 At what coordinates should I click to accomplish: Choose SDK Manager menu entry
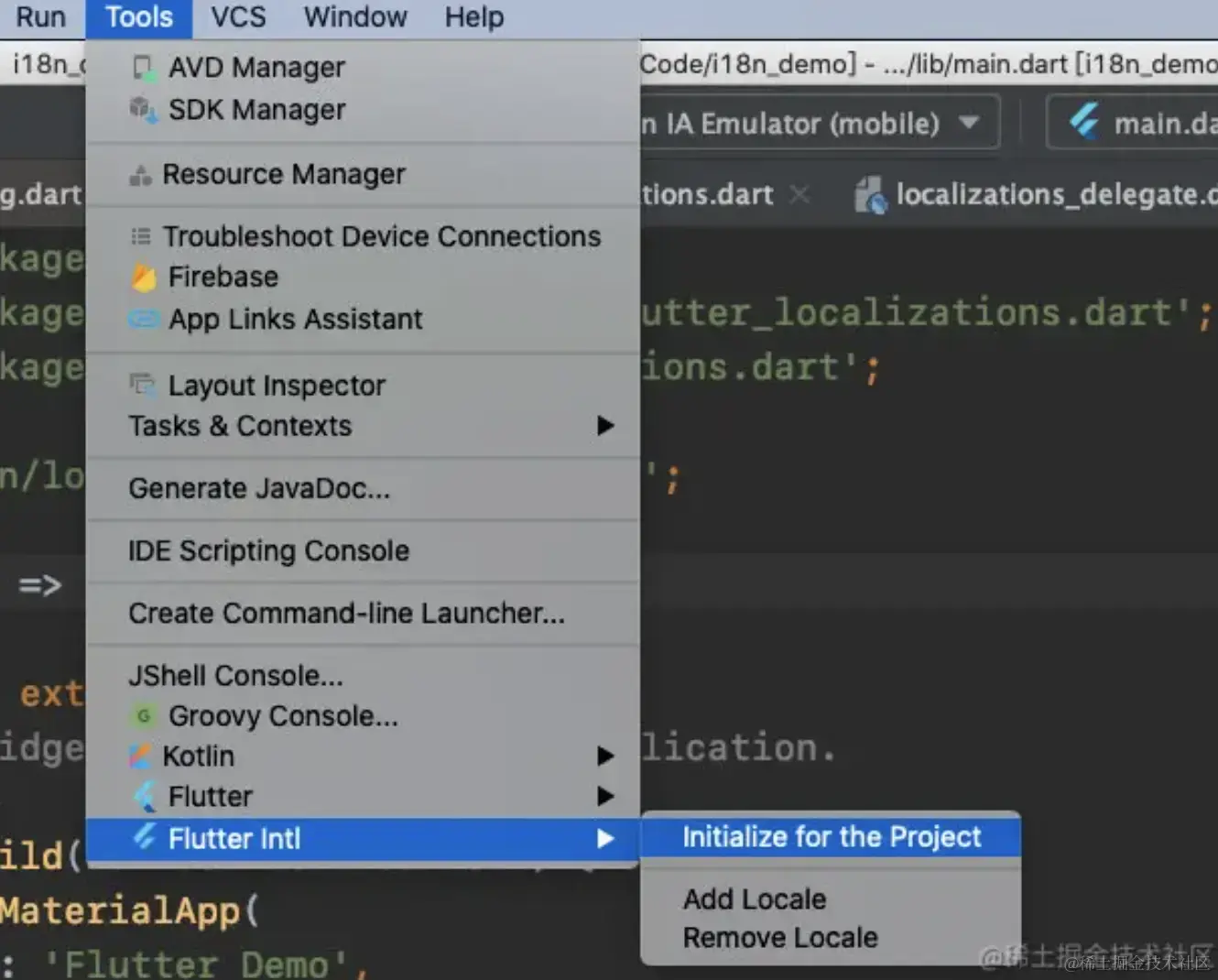click(363, 110)
